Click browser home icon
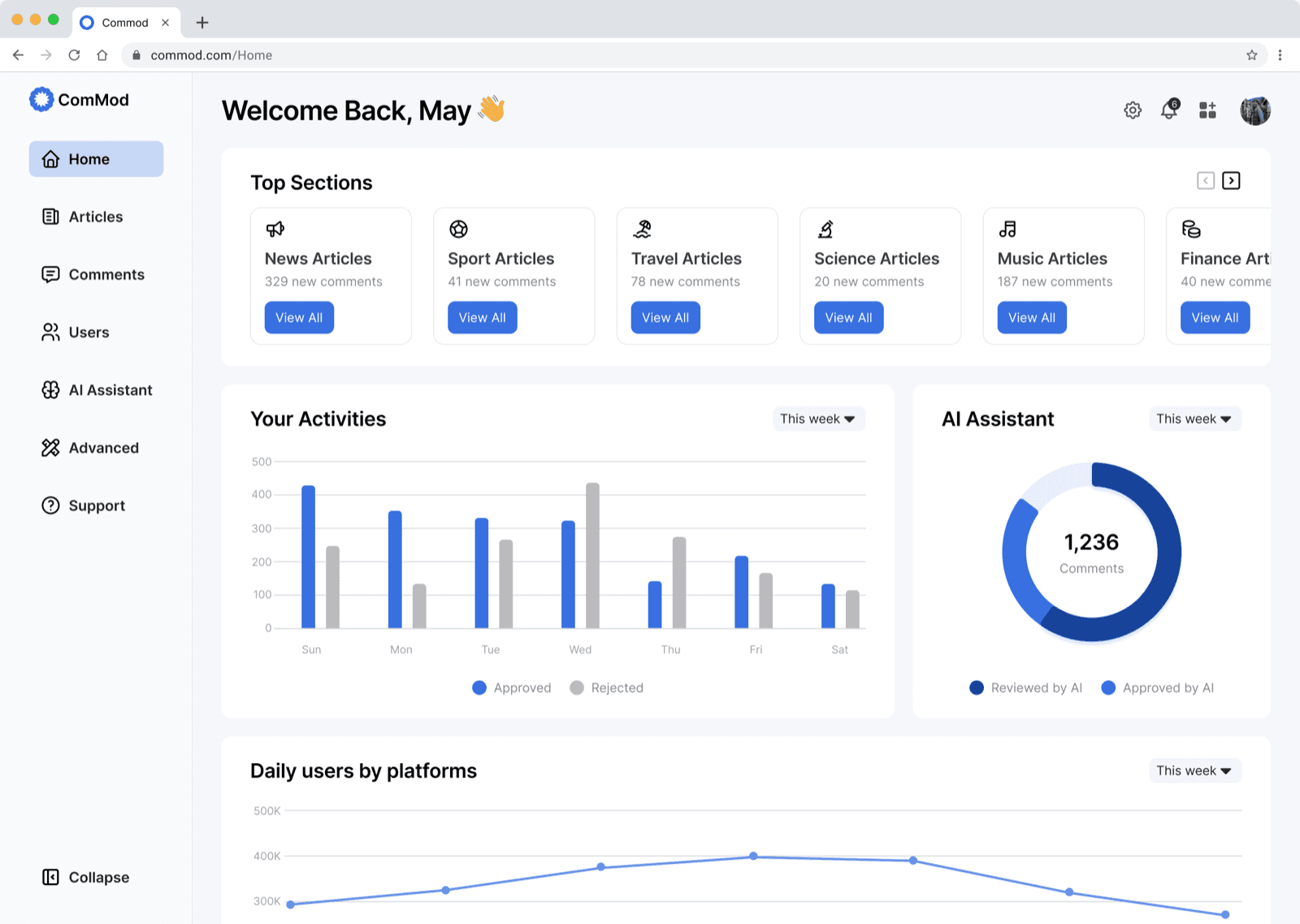Image resolution: width=1300 pixels, height=924 pixels. tap(102, 55)
